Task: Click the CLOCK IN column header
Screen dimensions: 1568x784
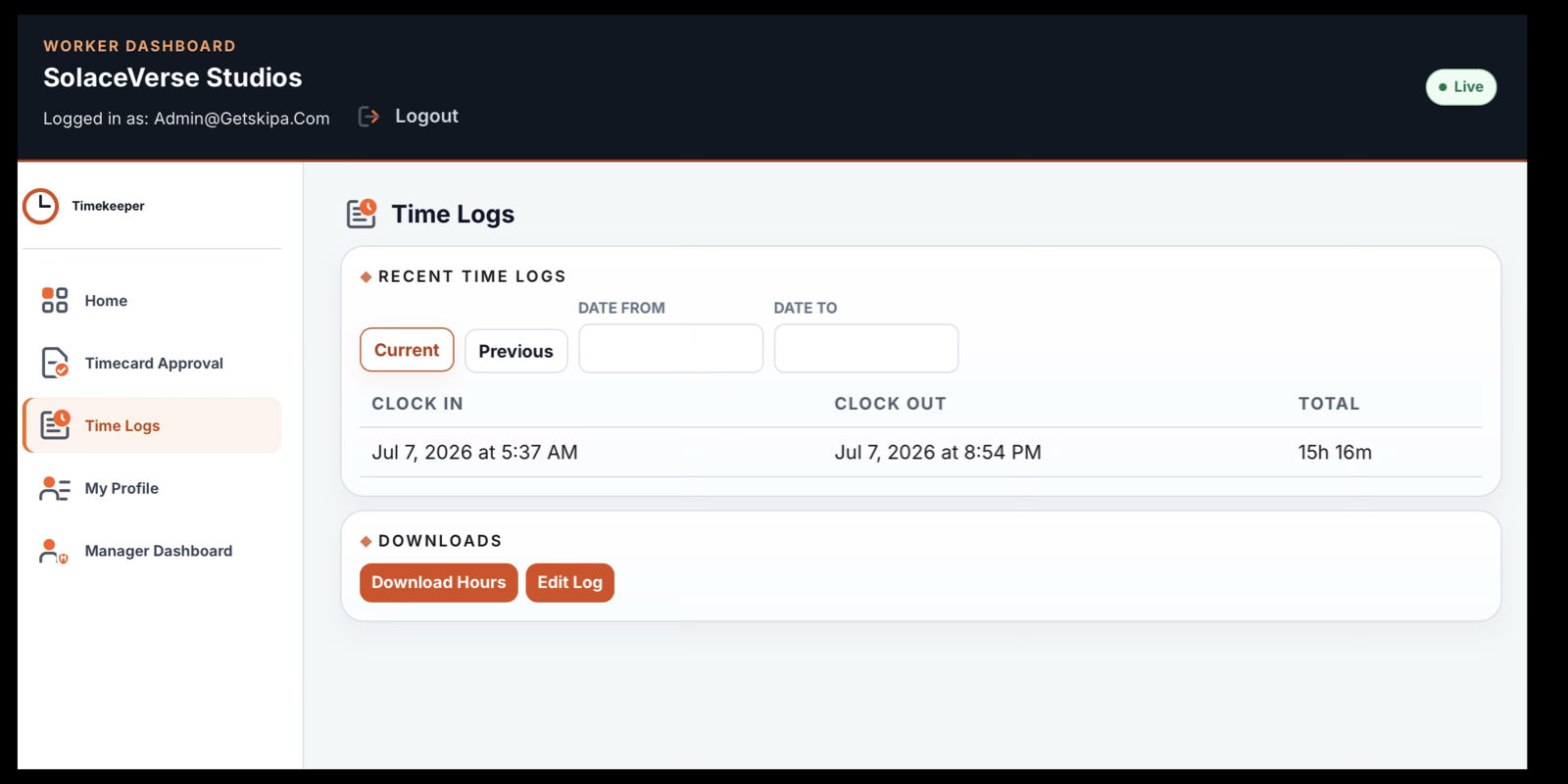Action: tap(417, 404)
